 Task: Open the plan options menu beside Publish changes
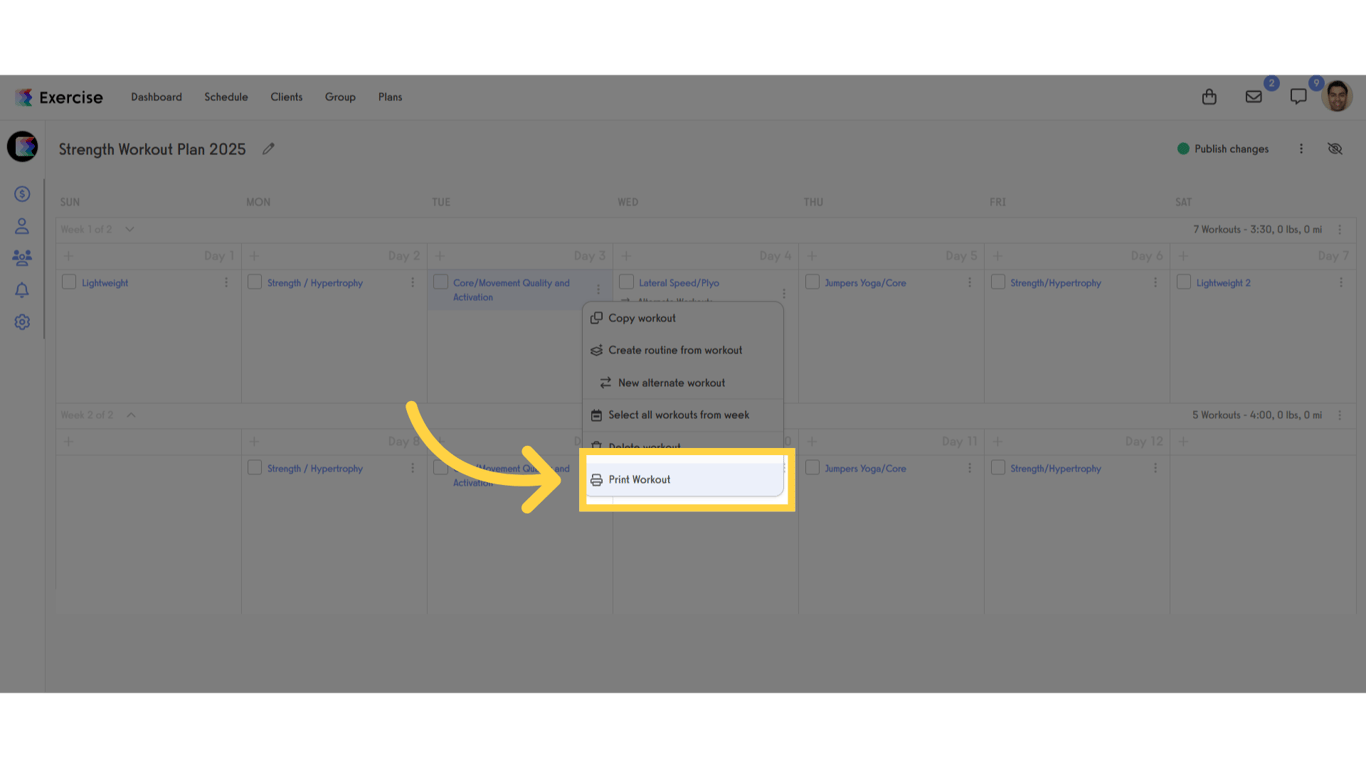(x=1301, y=149)
